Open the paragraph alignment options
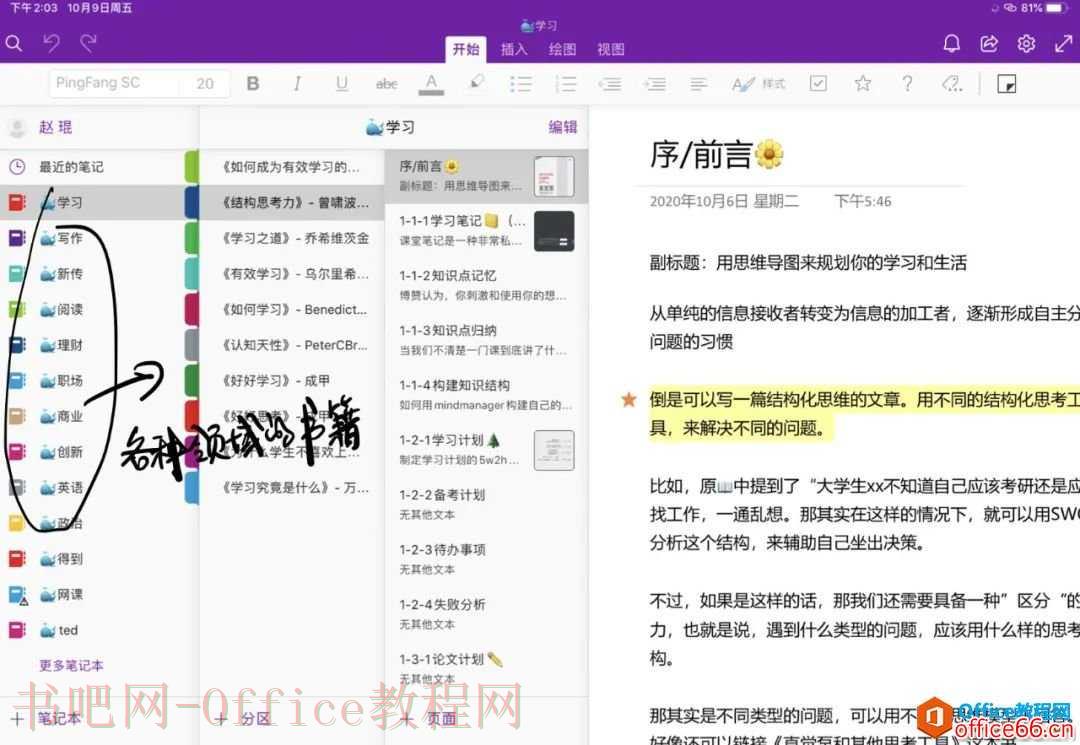This screenshot has height=745, width=1080. pos(698,84)
